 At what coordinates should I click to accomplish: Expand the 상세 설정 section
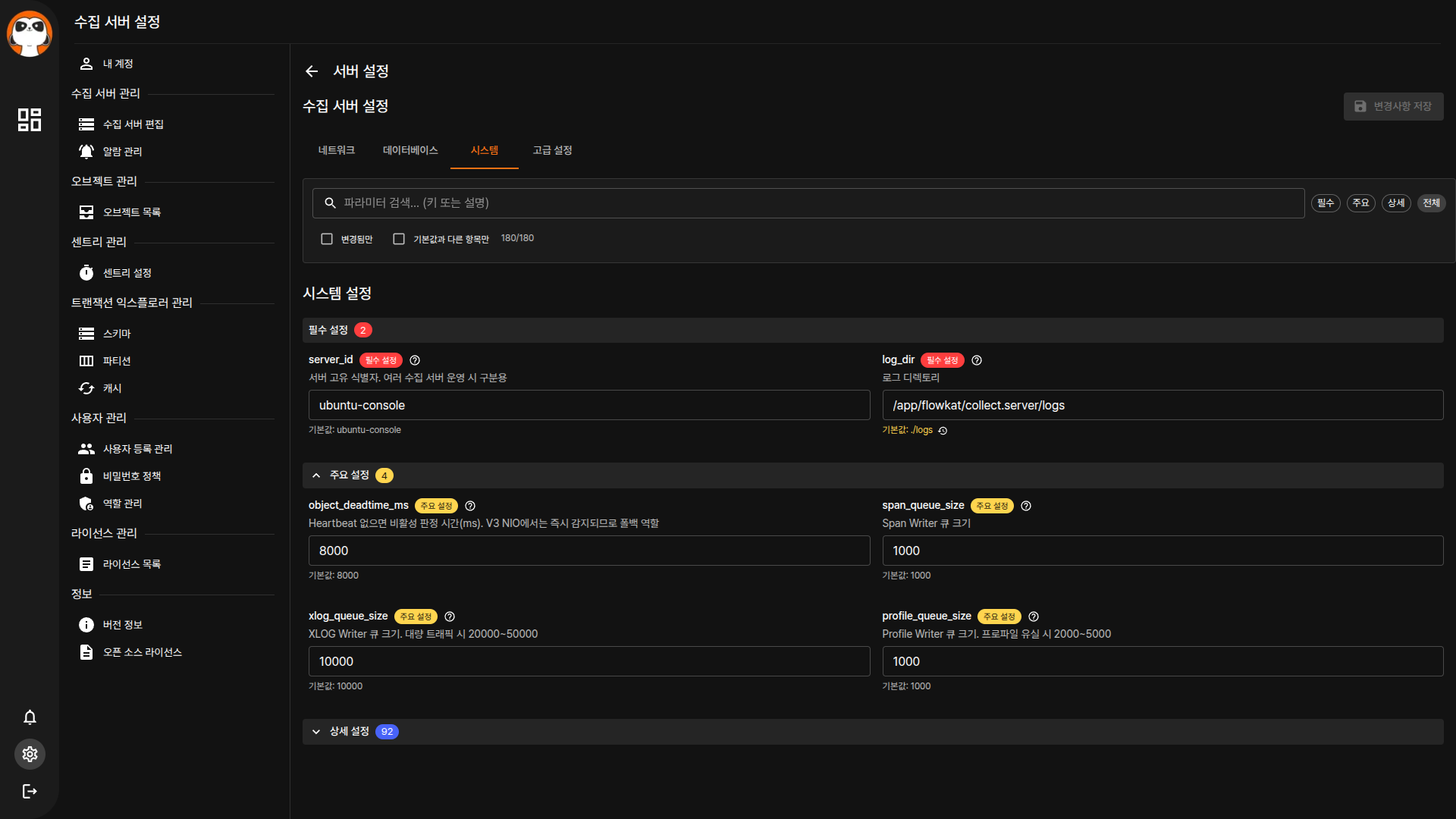click(x=316, y=732)
